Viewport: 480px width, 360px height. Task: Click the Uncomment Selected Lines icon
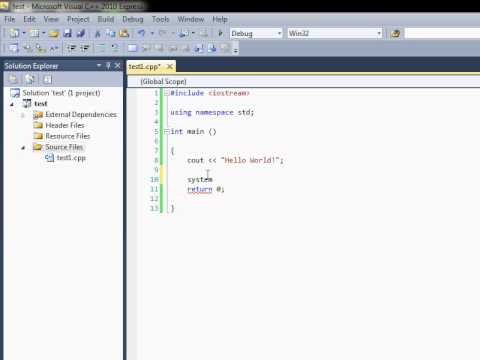(115, 48)
